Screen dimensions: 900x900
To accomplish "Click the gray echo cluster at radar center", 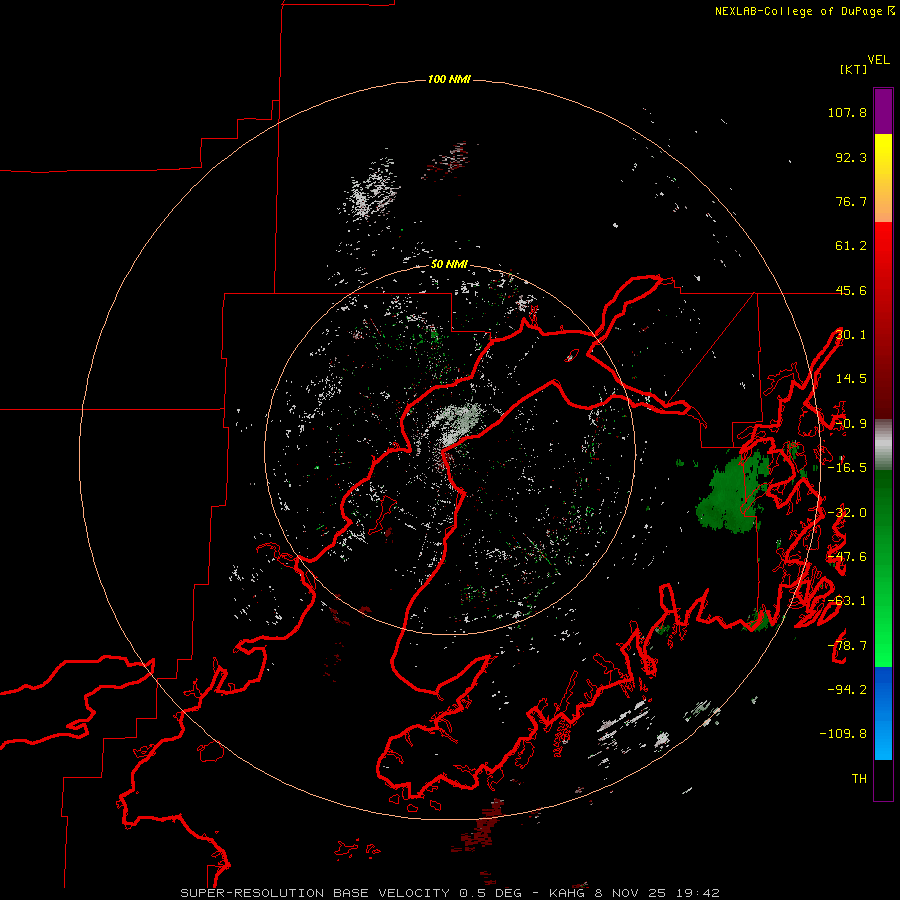I will pyautogui.click(x=456, y=424).
